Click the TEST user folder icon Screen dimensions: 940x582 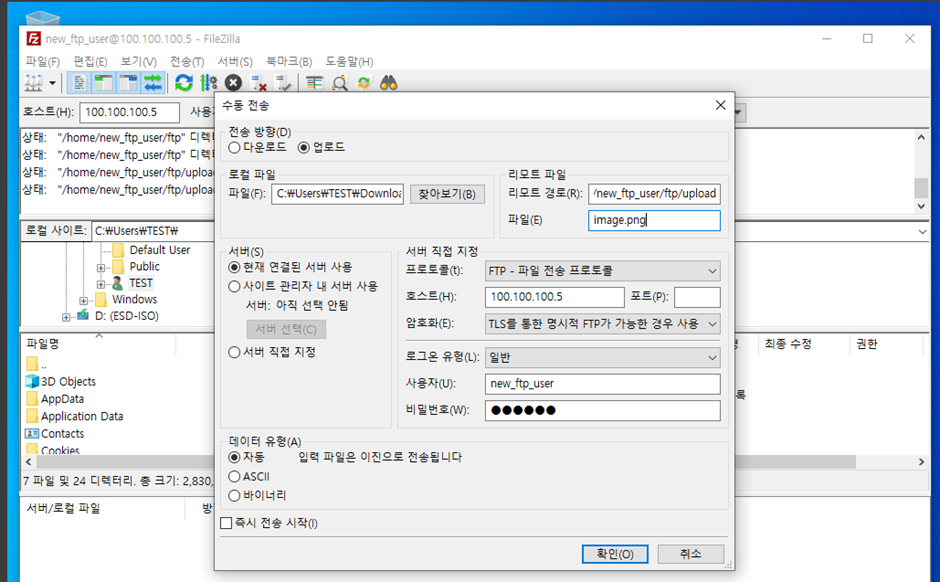(x=118, y=283)
